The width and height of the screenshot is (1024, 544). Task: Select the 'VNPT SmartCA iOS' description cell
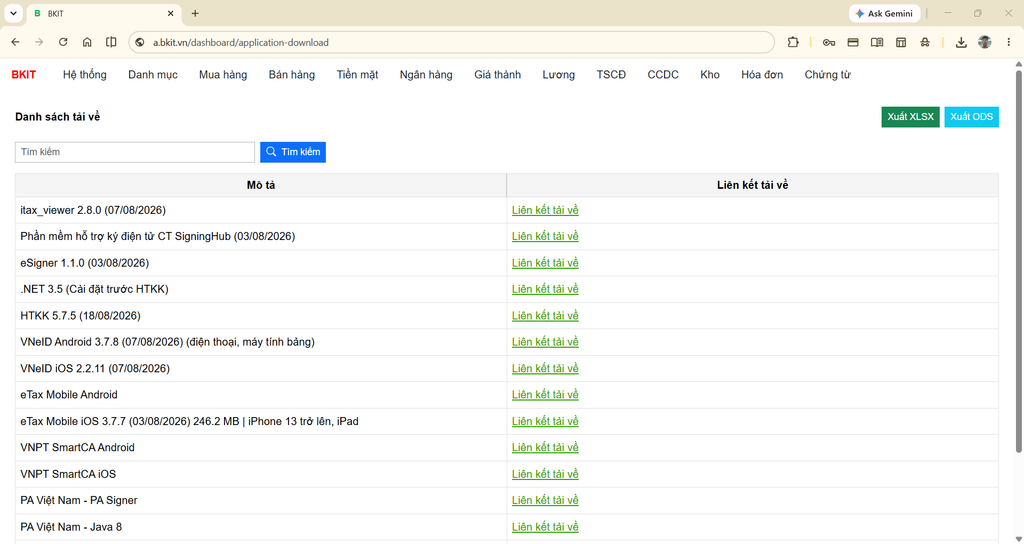[261, 474]
